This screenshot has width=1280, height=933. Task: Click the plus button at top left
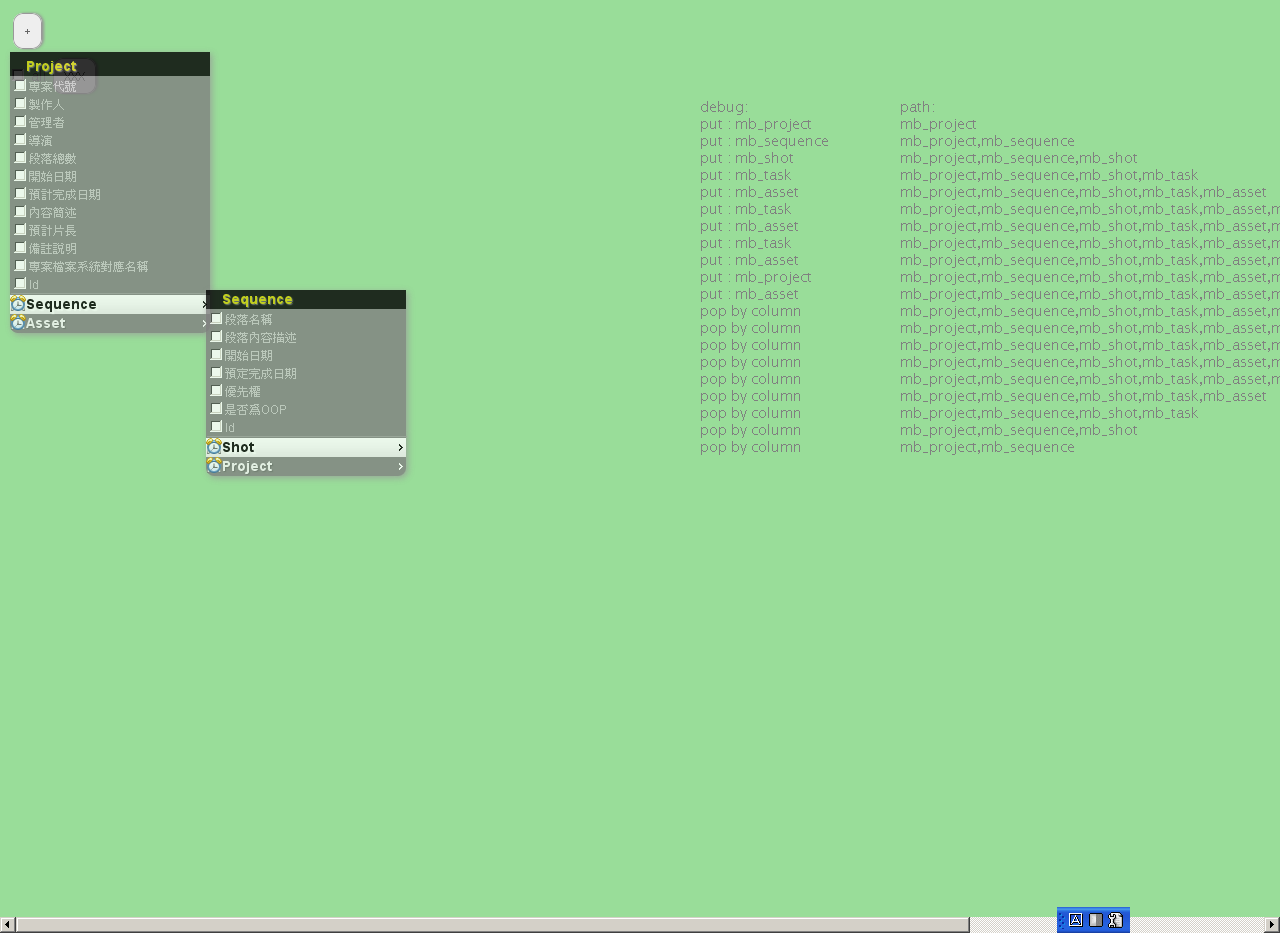(27, 31)
